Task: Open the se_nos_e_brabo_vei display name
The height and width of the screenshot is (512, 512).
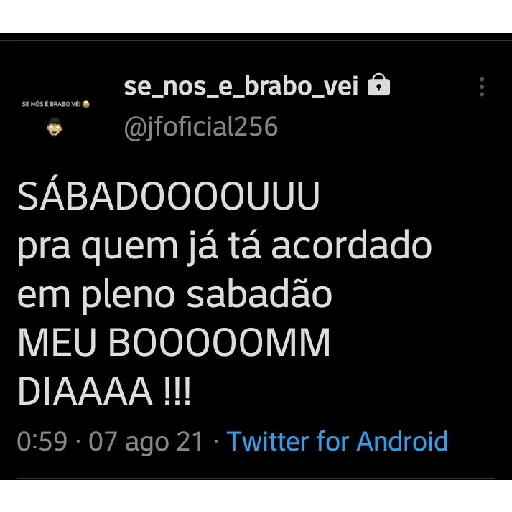Action: 241,86
